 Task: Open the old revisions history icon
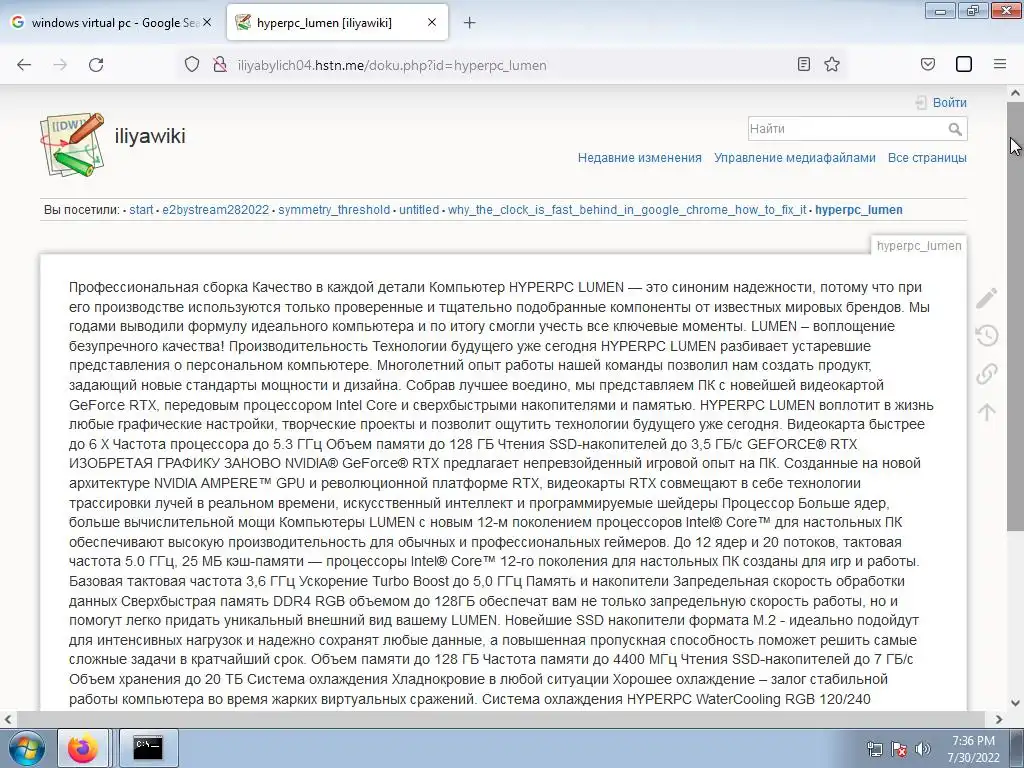987,336
